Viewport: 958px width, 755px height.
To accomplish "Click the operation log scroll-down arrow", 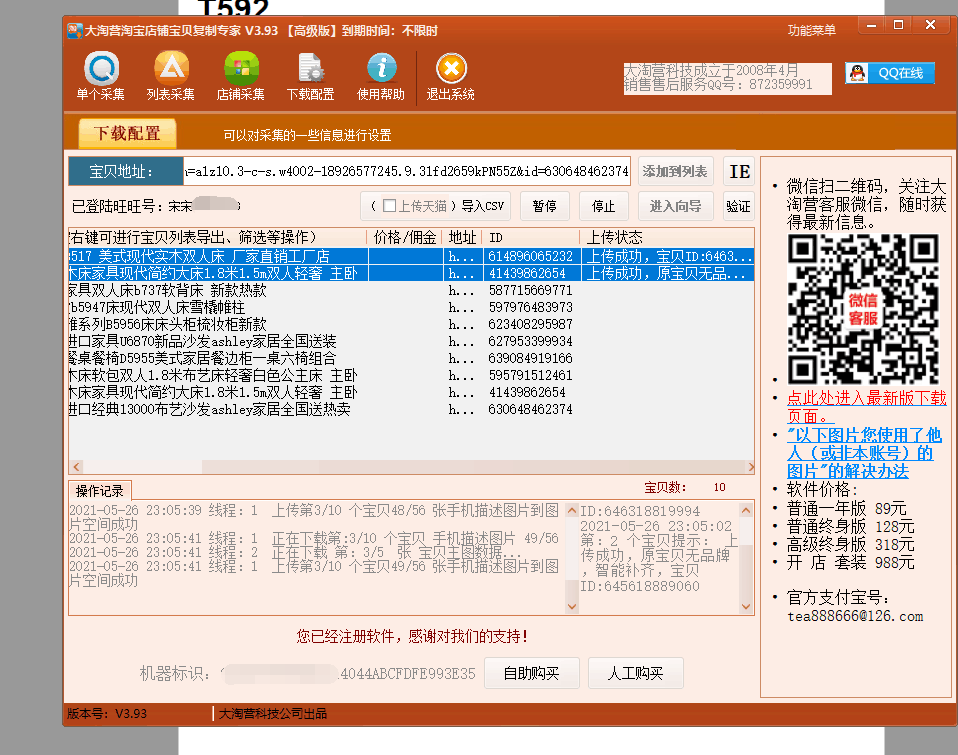I will (572, 606).
